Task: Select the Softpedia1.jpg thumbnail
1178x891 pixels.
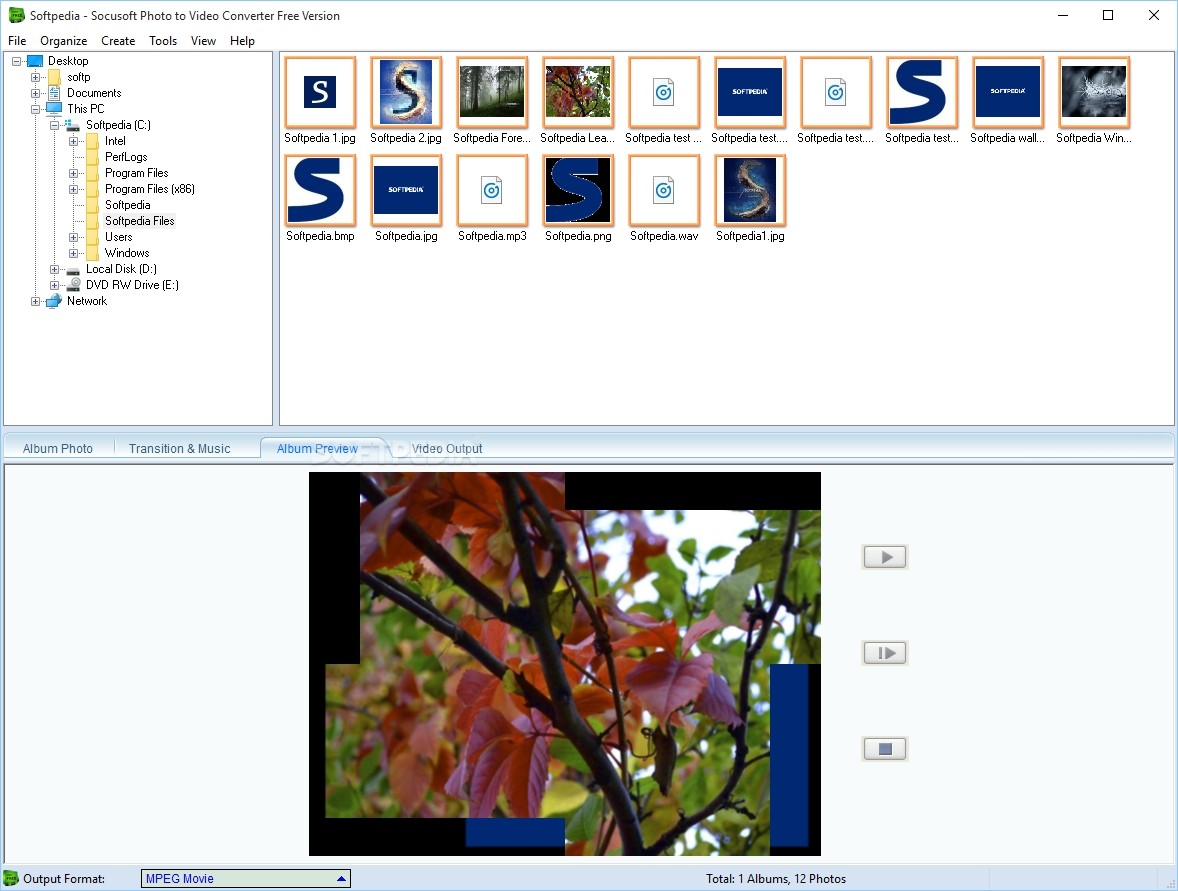Action: coord(750,190)
